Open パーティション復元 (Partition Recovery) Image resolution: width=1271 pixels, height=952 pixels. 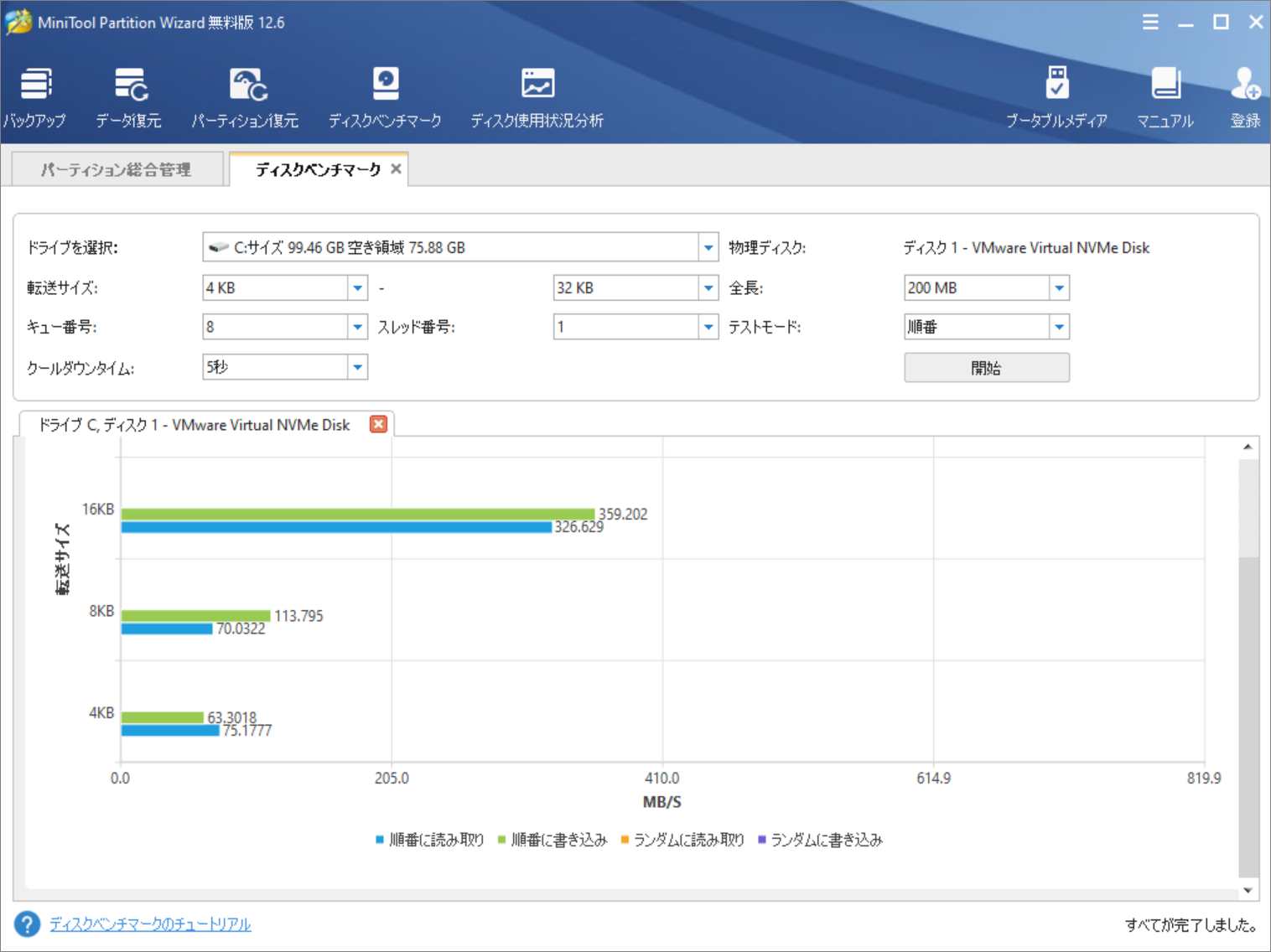point(246,94)
